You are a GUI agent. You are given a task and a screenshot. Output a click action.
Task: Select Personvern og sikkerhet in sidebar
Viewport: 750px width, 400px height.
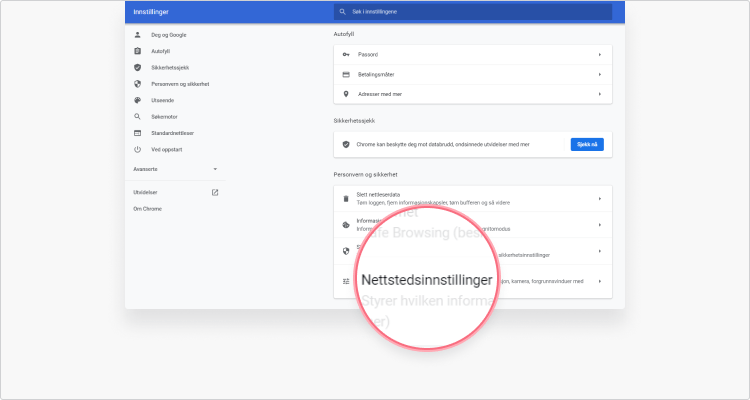[180, 84]
